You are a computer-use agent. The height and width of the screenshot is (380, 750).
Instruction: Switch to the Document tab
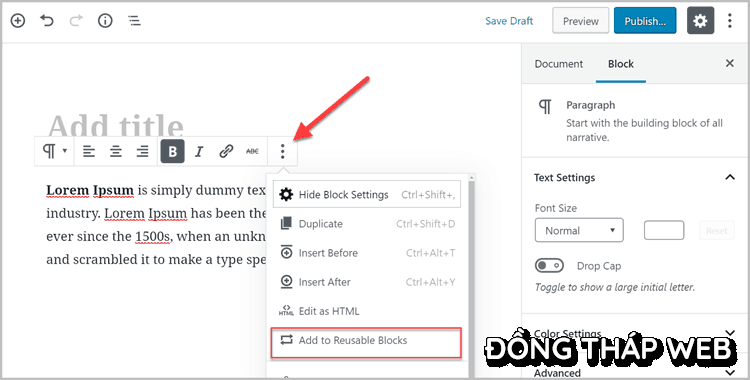pos(559,64)
